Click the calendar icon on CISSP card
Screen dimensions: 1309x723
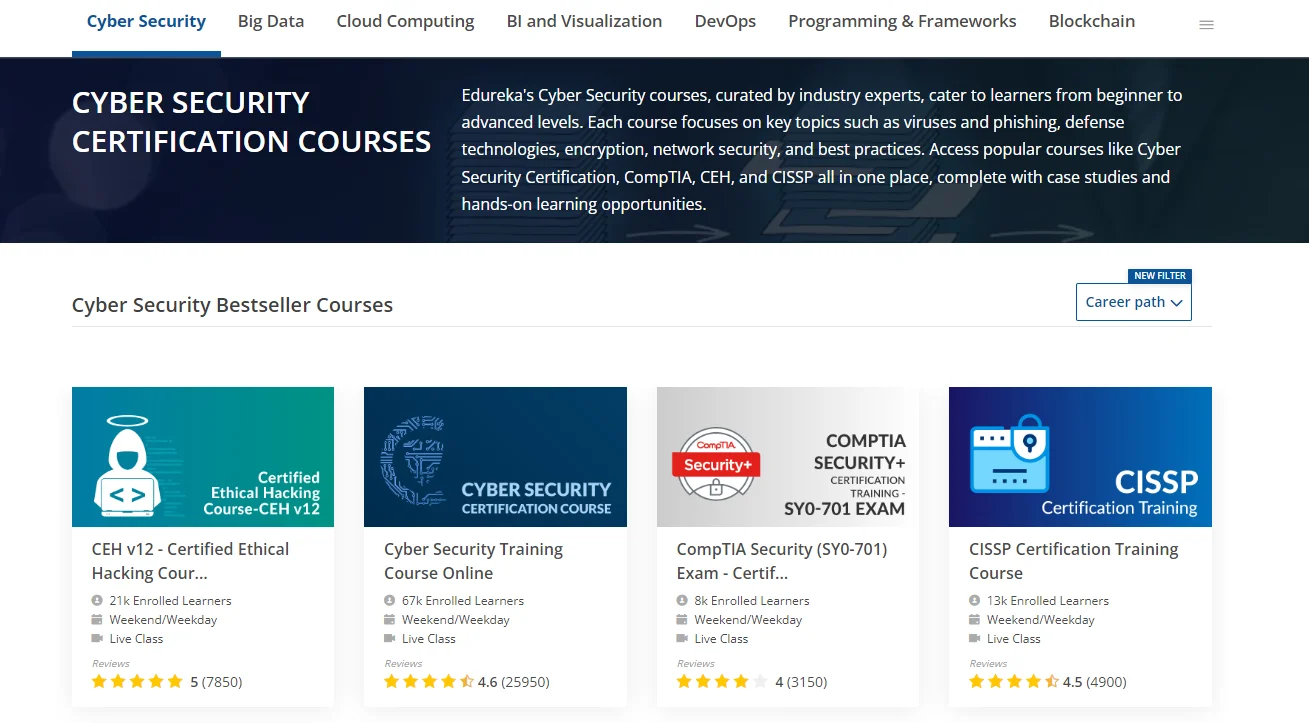[974, 620]
